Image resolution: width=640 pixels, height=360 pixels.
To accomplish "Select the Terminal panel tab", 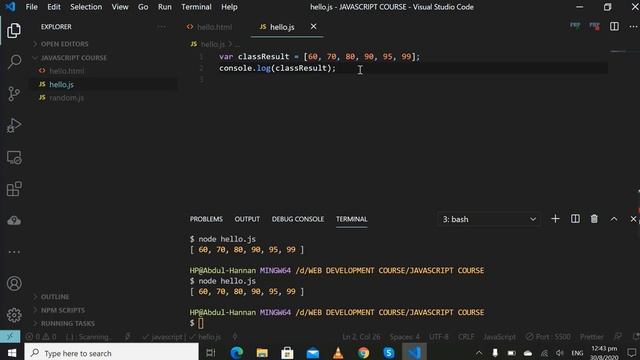I will pos(351,219).
